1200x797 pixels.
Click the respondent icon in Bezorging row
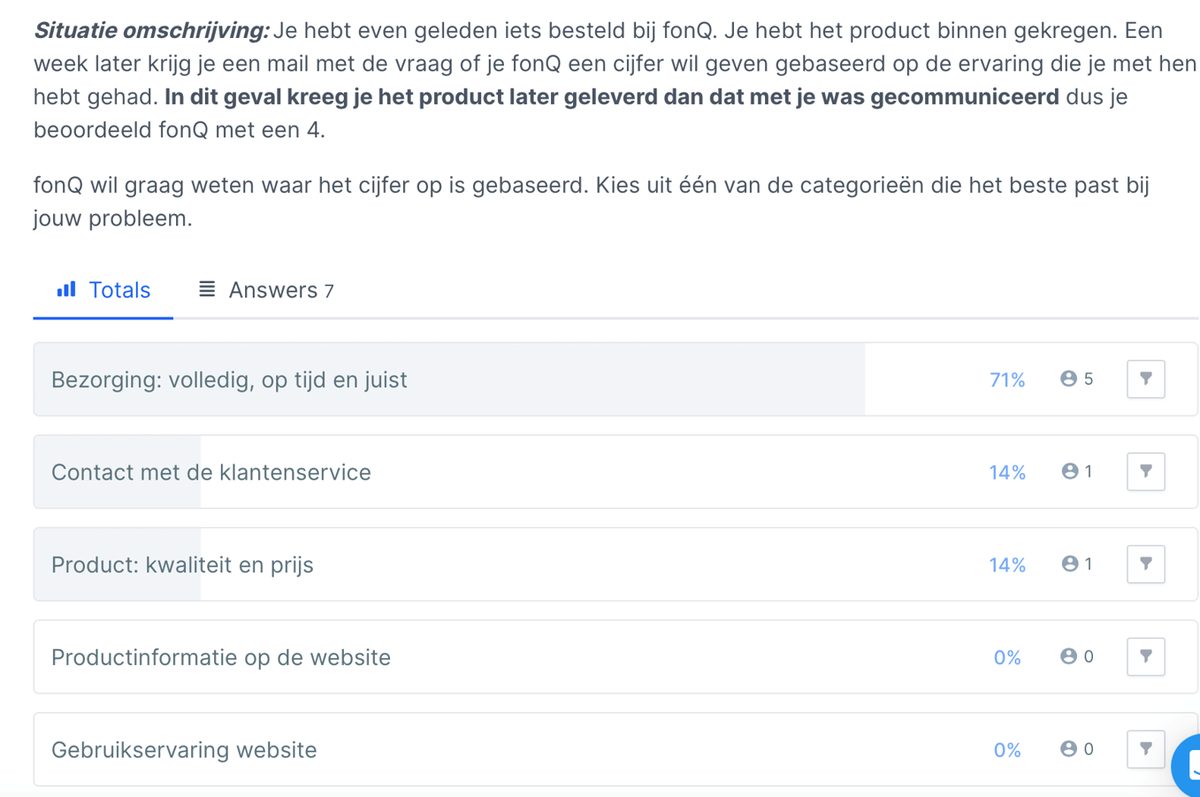(1068, 380)
